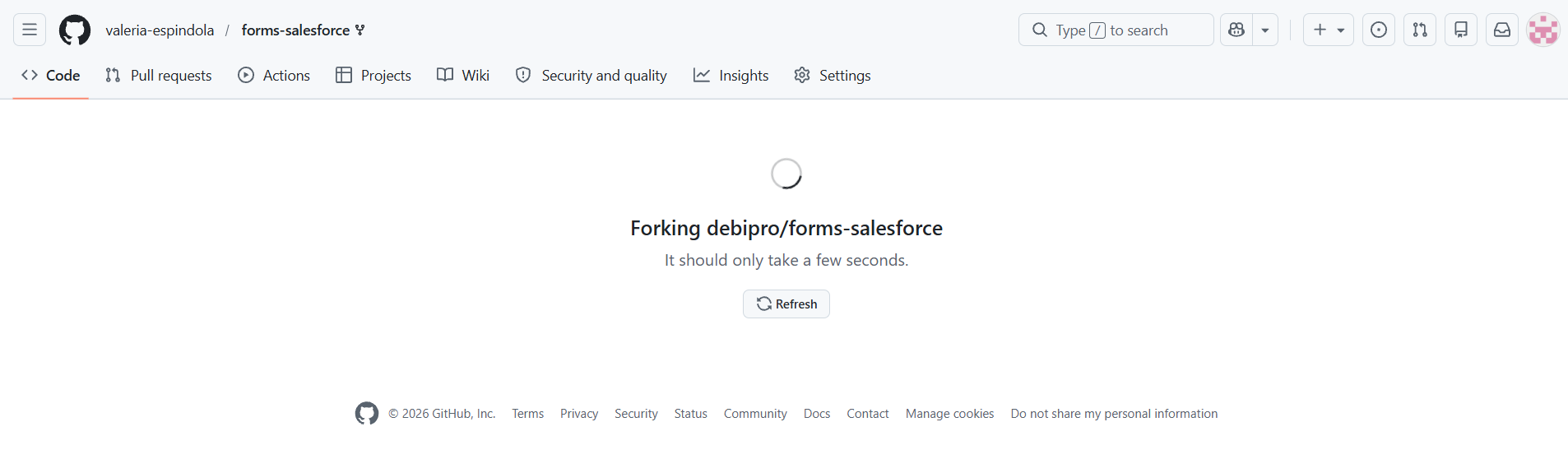Click Manage cookies in footer
Image resolution: width=1568 pixels, height=473 pixels.
point(950,414)
